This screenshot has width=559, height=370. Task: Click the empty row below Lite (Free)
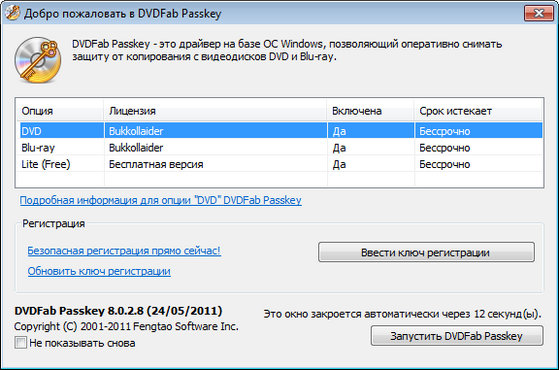[280, 179]
